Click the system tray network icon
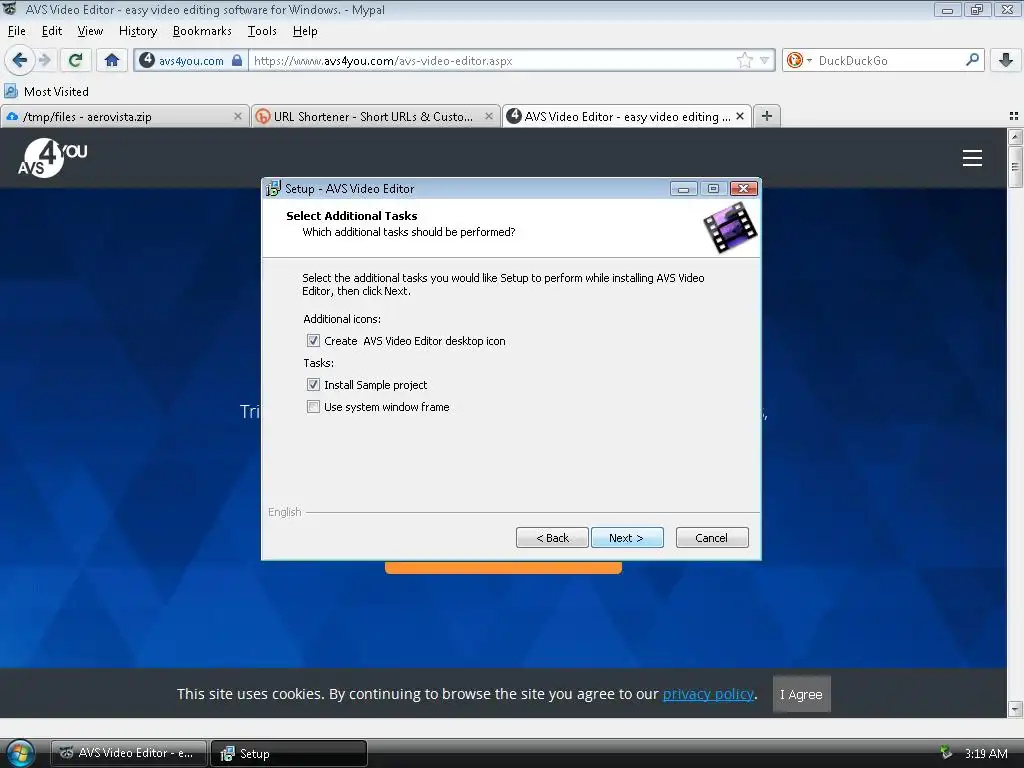 click(945, 752)
